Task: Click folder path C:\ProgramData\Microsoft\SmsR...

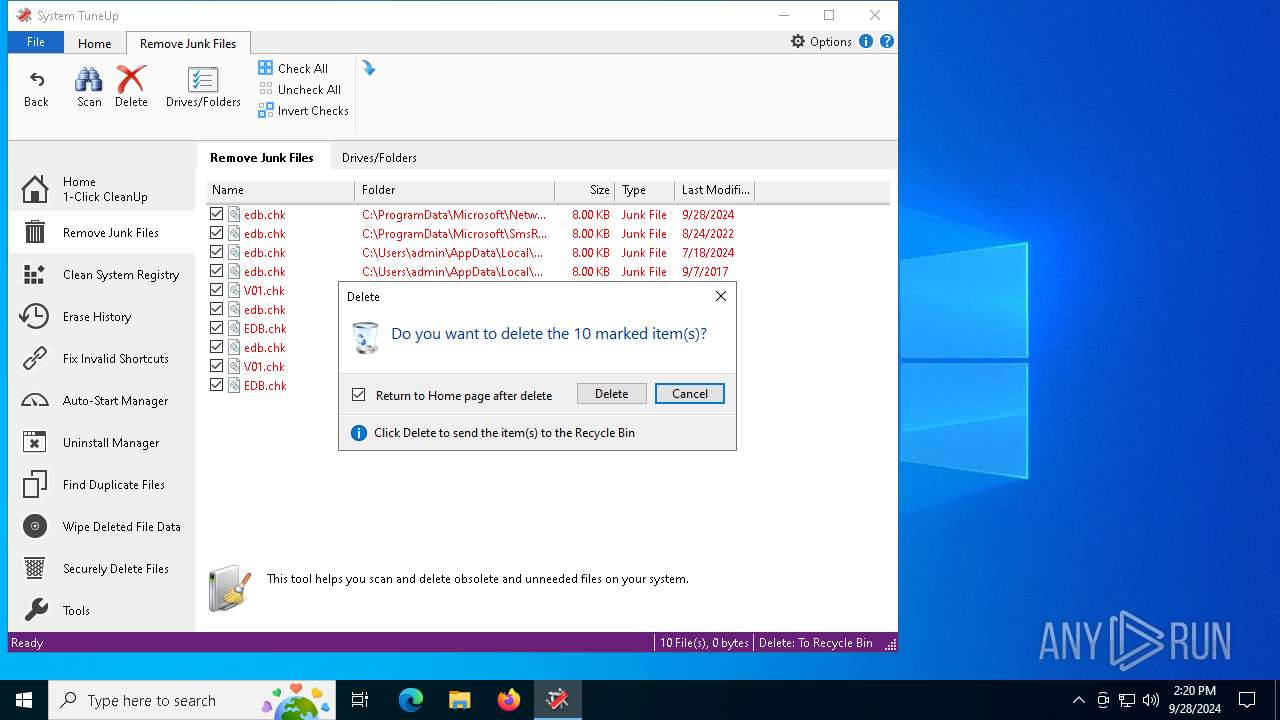Action: click(454, 233)
